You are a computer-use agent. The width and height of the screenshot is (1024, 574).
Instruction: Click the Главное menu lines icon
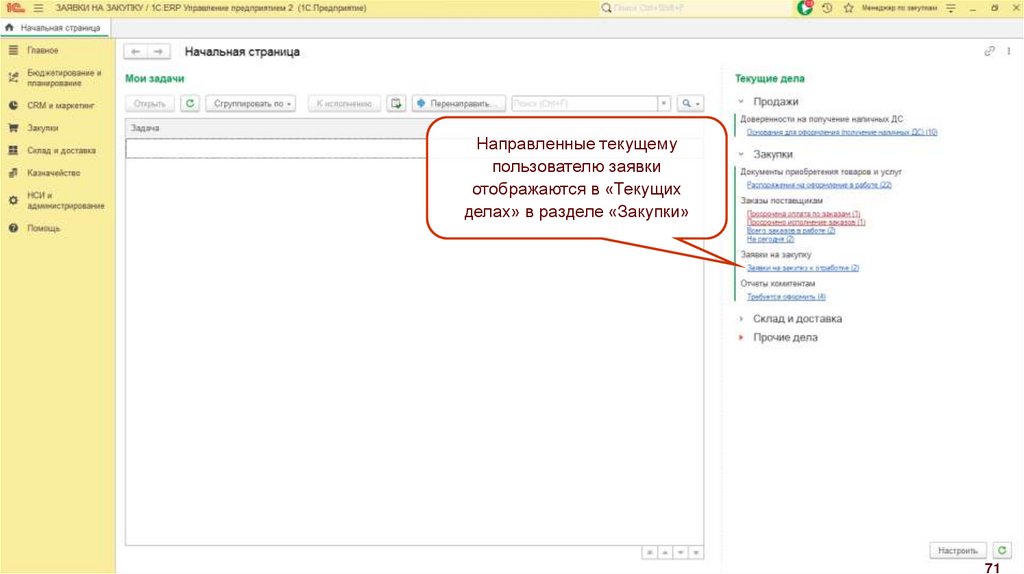pyautogui.click(x=13, y=50)
